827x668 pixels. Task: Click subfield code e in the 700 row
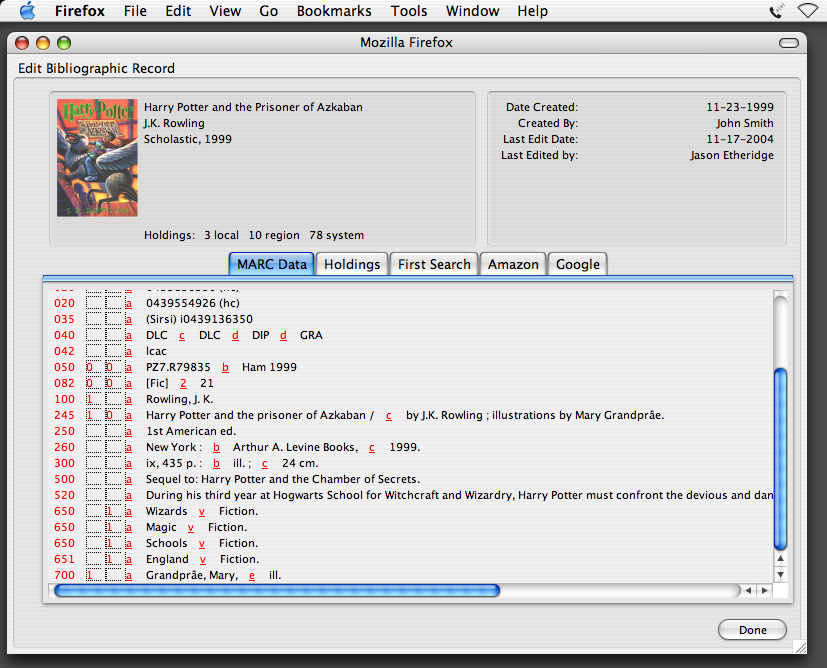(x=252, y=576)
